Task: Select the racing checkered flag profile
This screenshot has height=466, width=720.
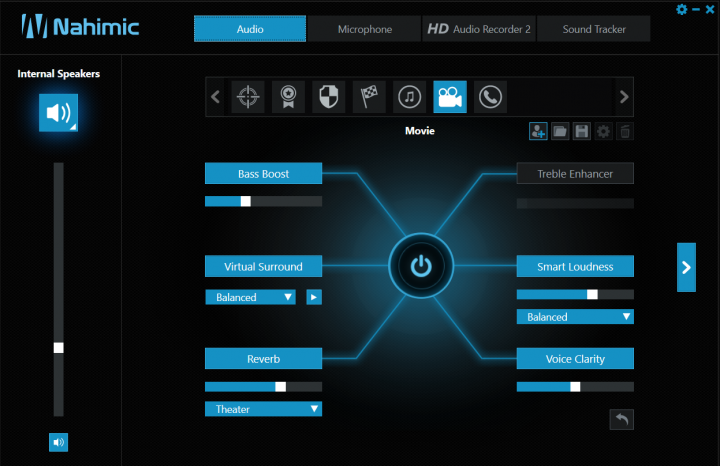Action: coord(369,97)
